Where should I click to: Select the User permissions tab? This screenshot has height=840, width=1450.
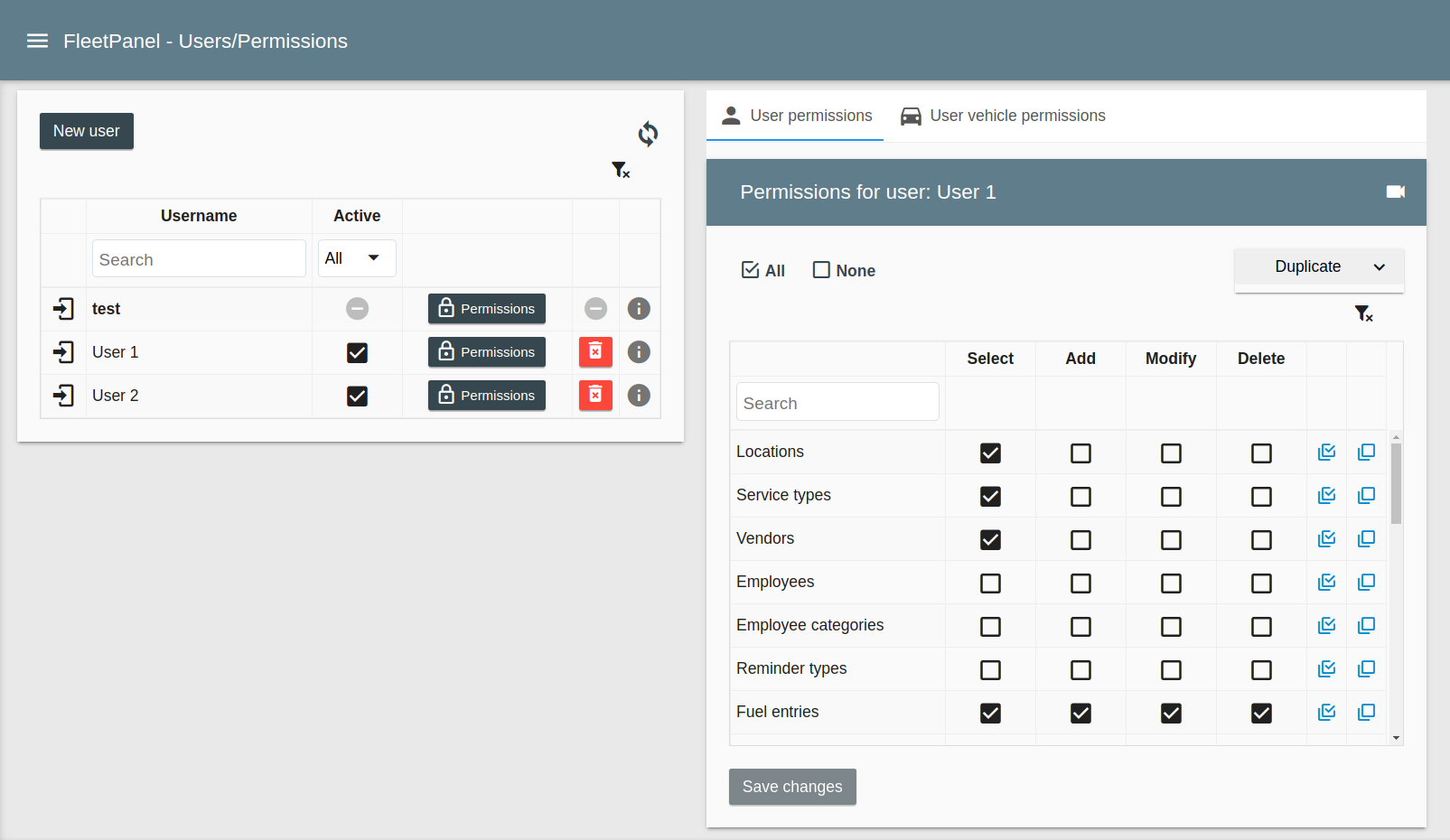pyautogui.click(x=796, y=116)
